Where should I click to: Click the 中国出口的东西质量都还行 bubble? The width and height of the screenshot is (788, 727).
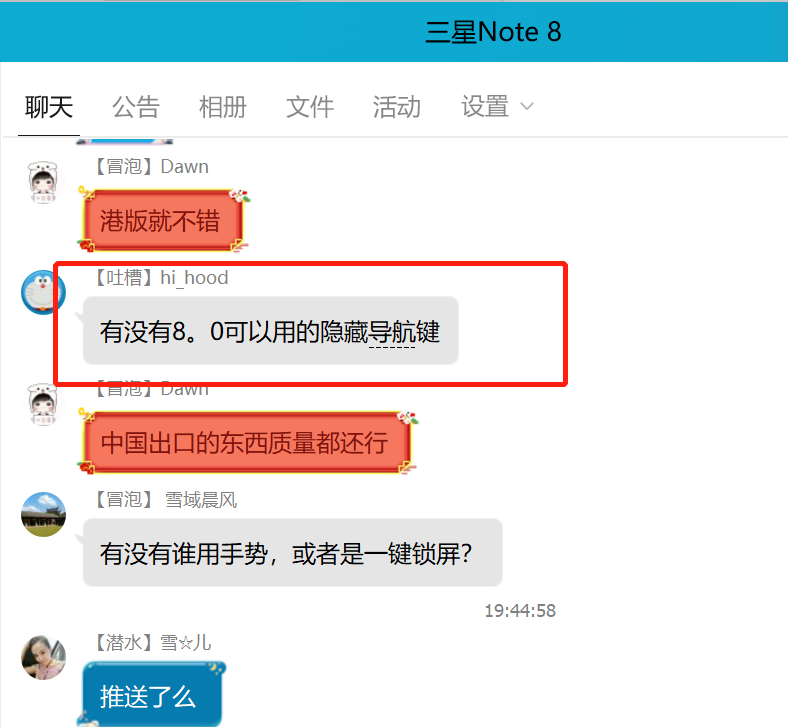[x=247, y=442]
